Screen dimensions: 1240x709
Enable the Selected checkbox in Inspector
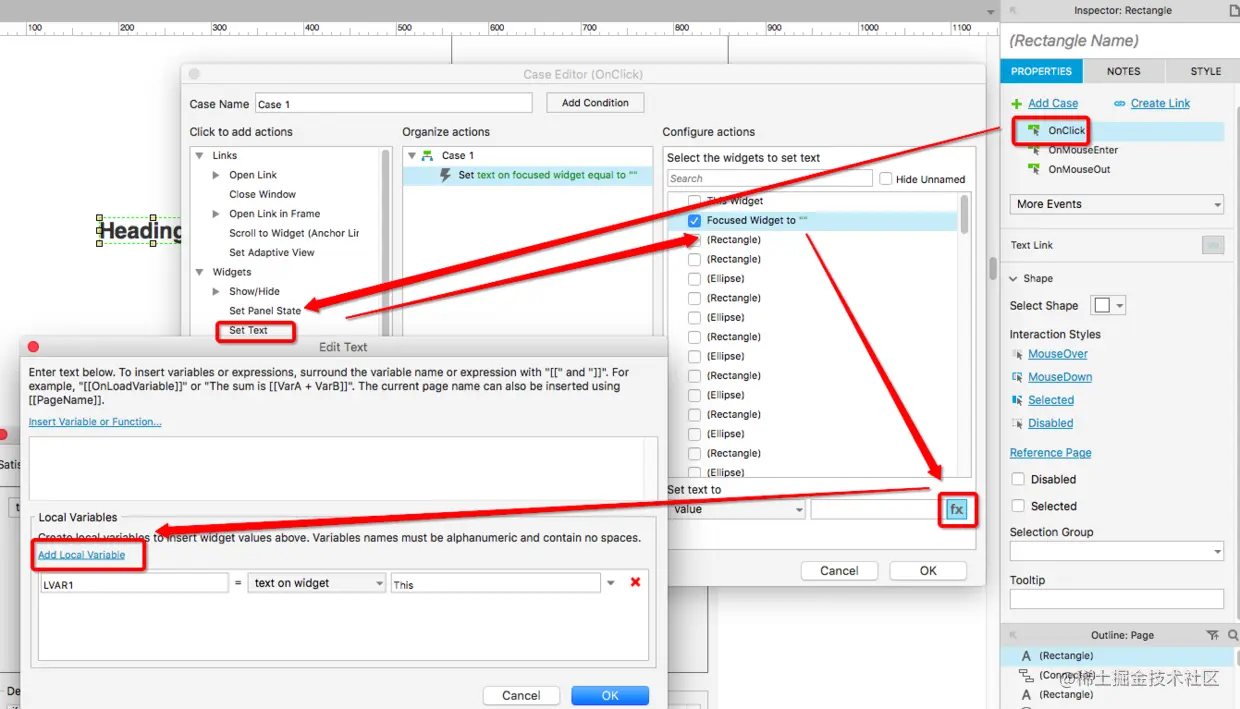1018,506
